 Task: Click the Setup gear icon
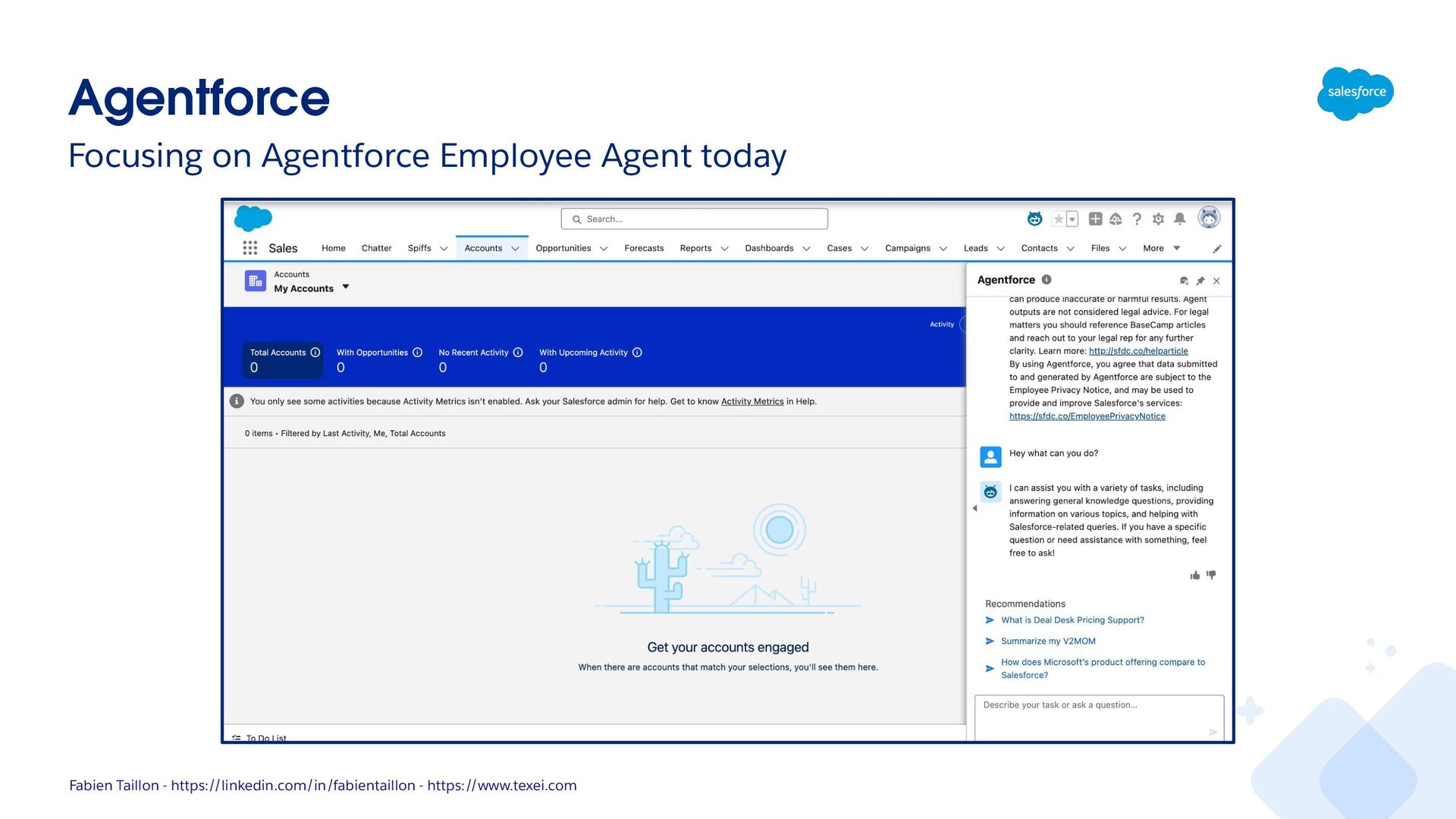coord(1158,219)
